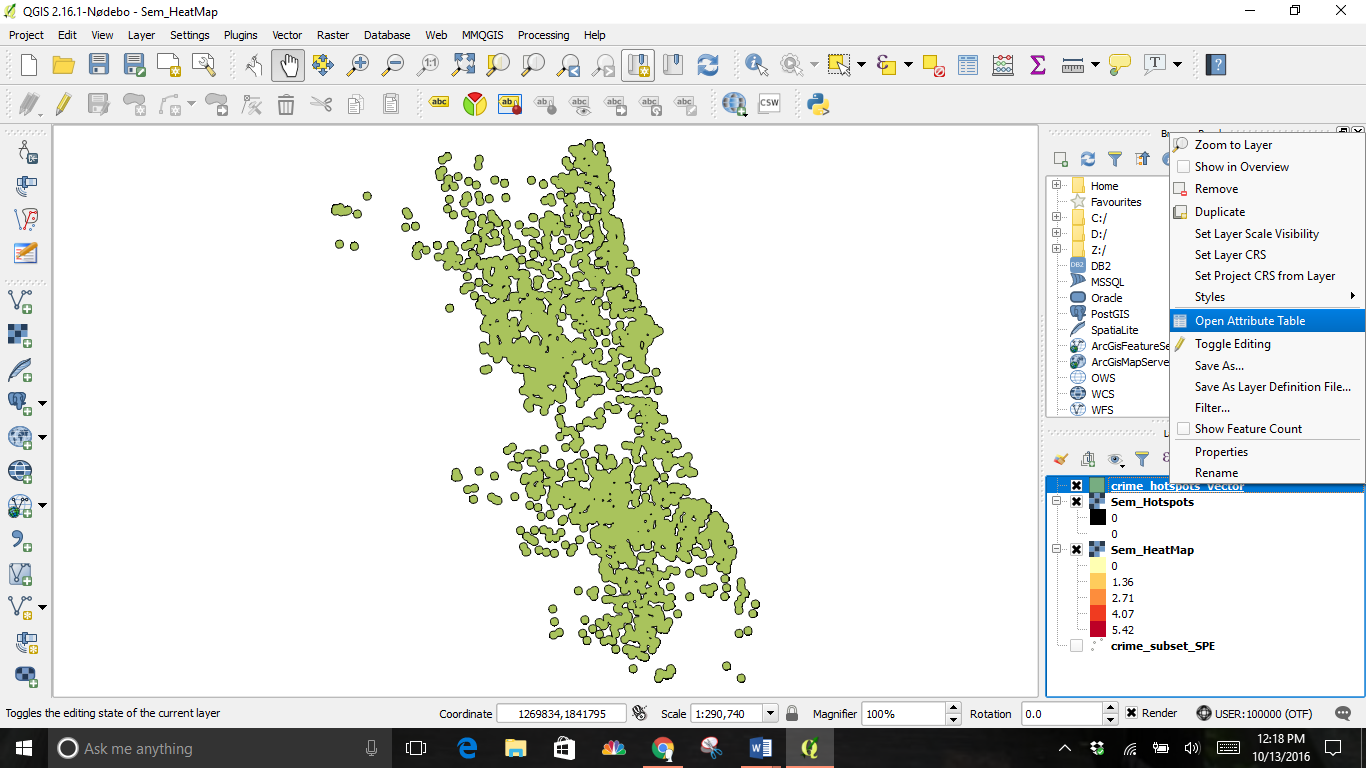The width and height of the screenshot is (1366, 768).
Task: Choose Open Attribute Table from context menu
Action: pyautogui.click(x=1250, y=321)
